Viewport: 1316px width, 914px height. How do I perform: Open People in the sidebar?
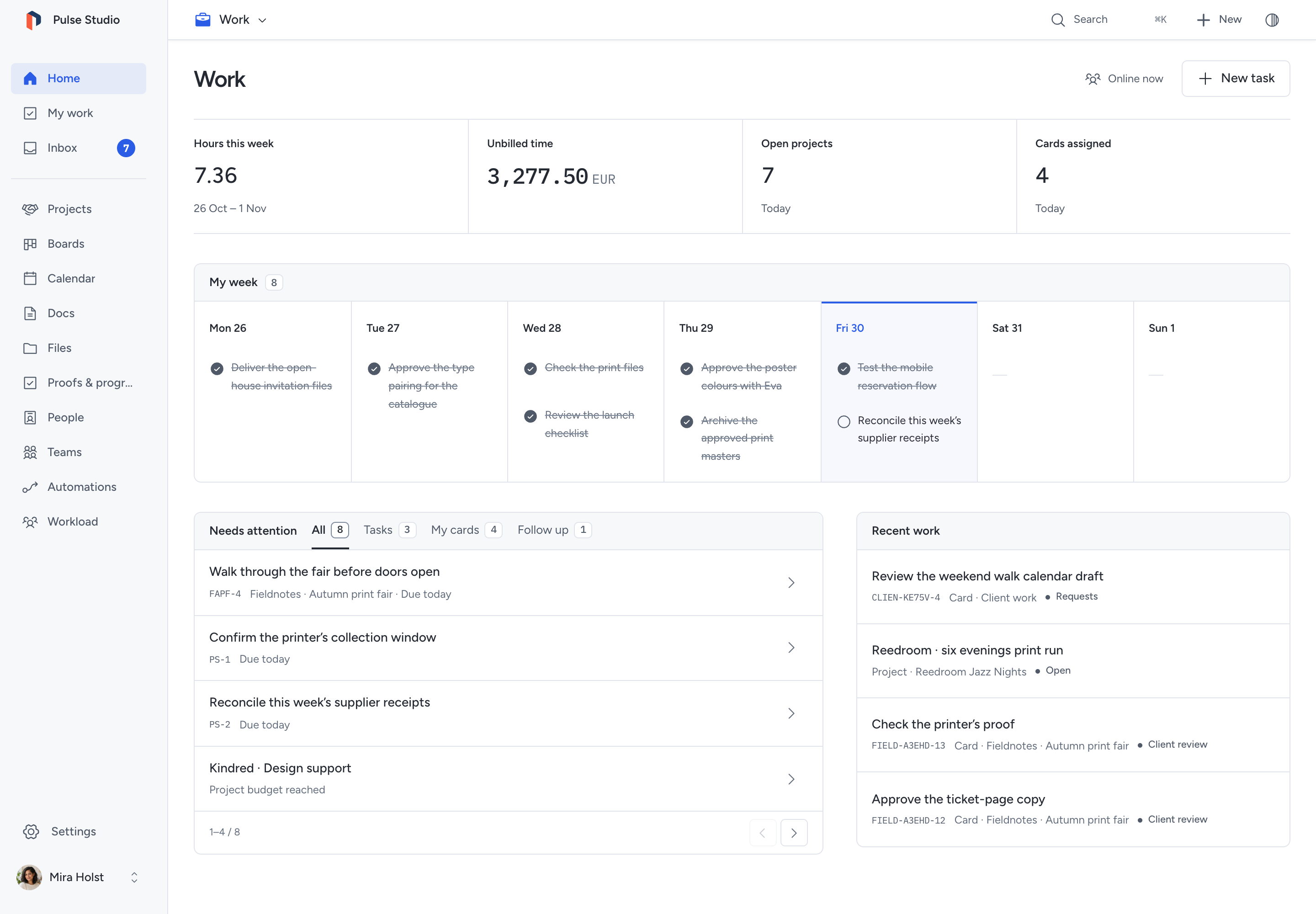point(79,418)
